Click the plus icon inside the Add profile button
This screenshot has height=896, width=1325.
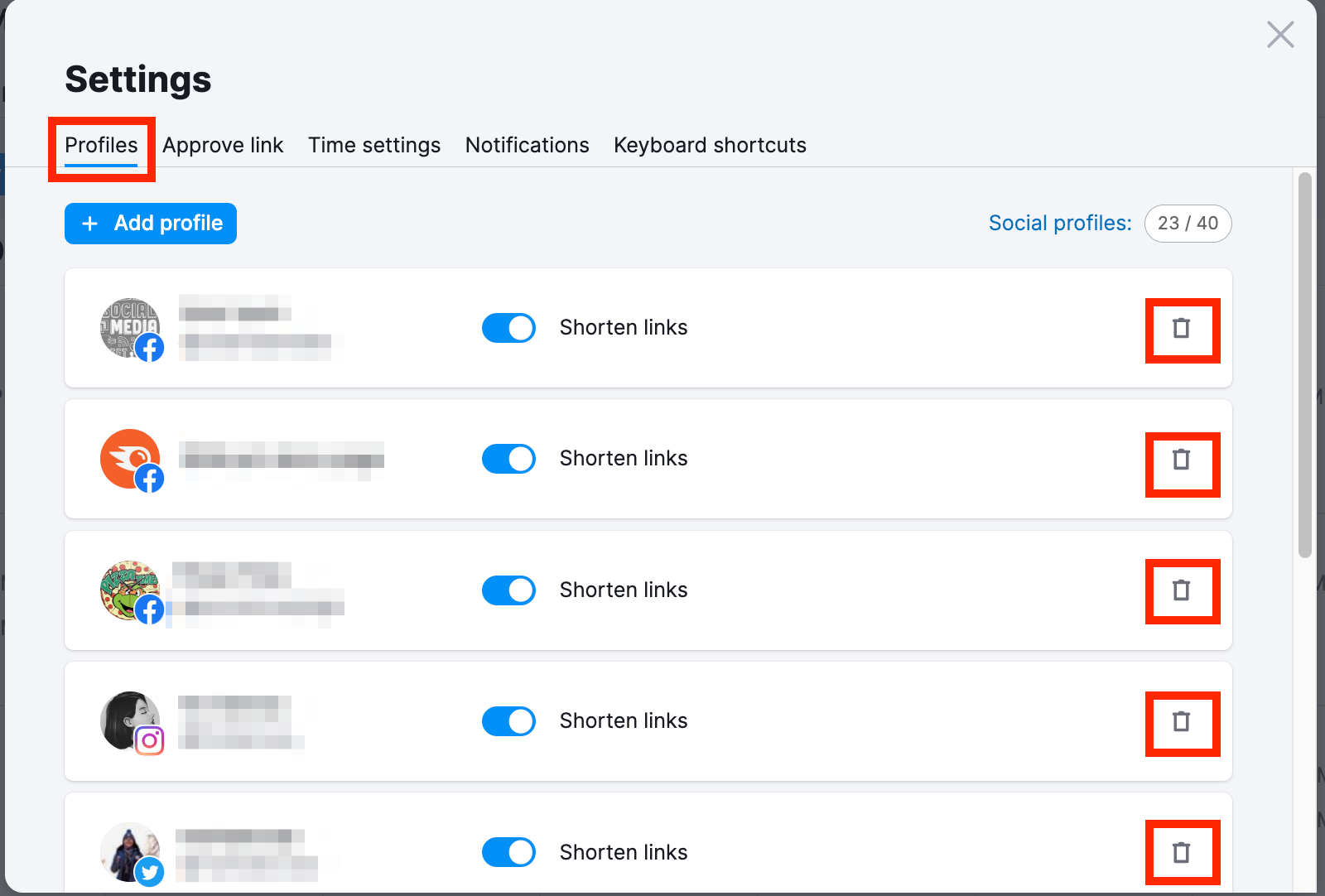point(90,224)
